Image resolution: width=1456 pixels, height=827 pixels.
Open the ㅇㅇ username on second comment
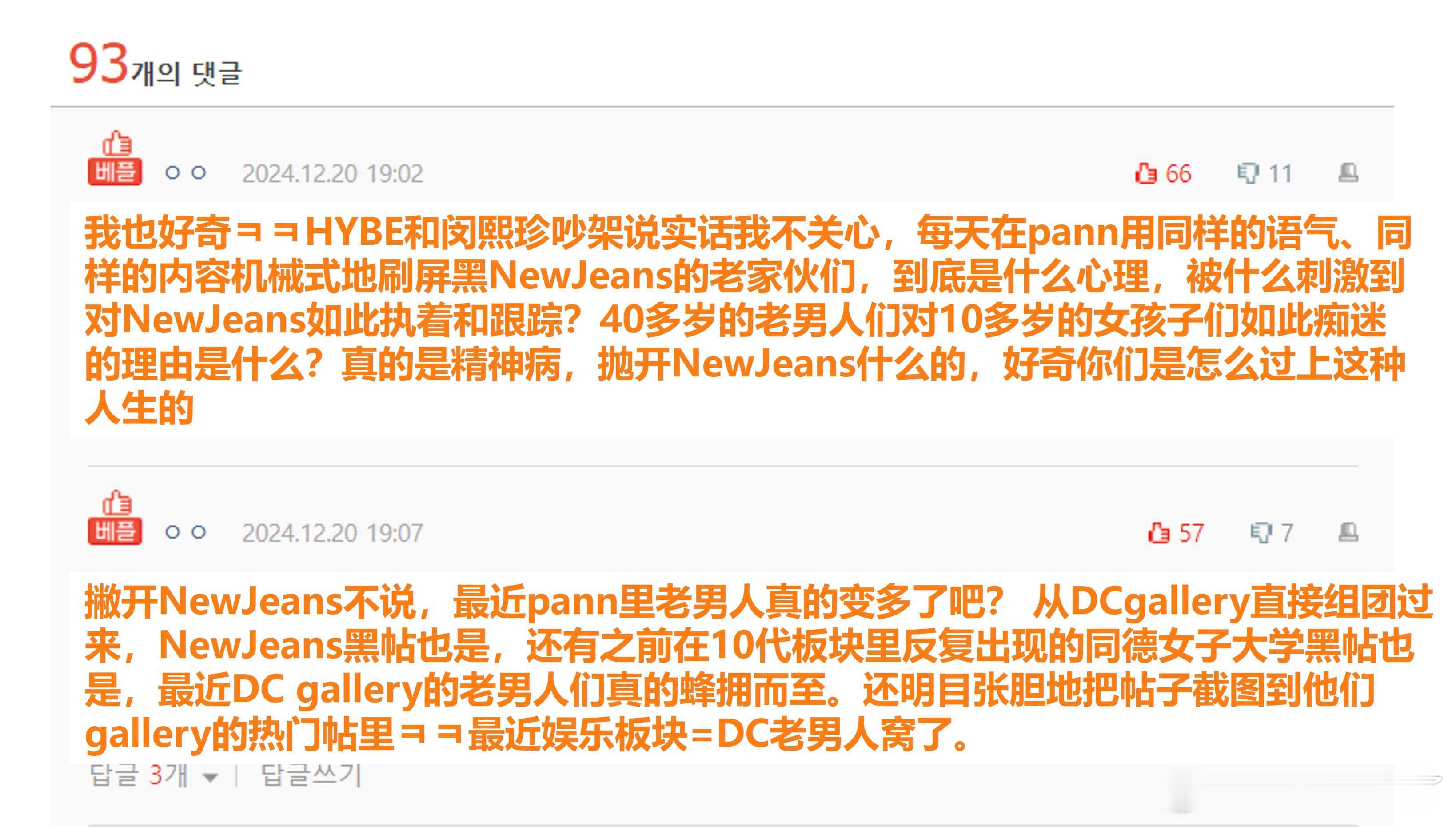(x=185, y=532)
